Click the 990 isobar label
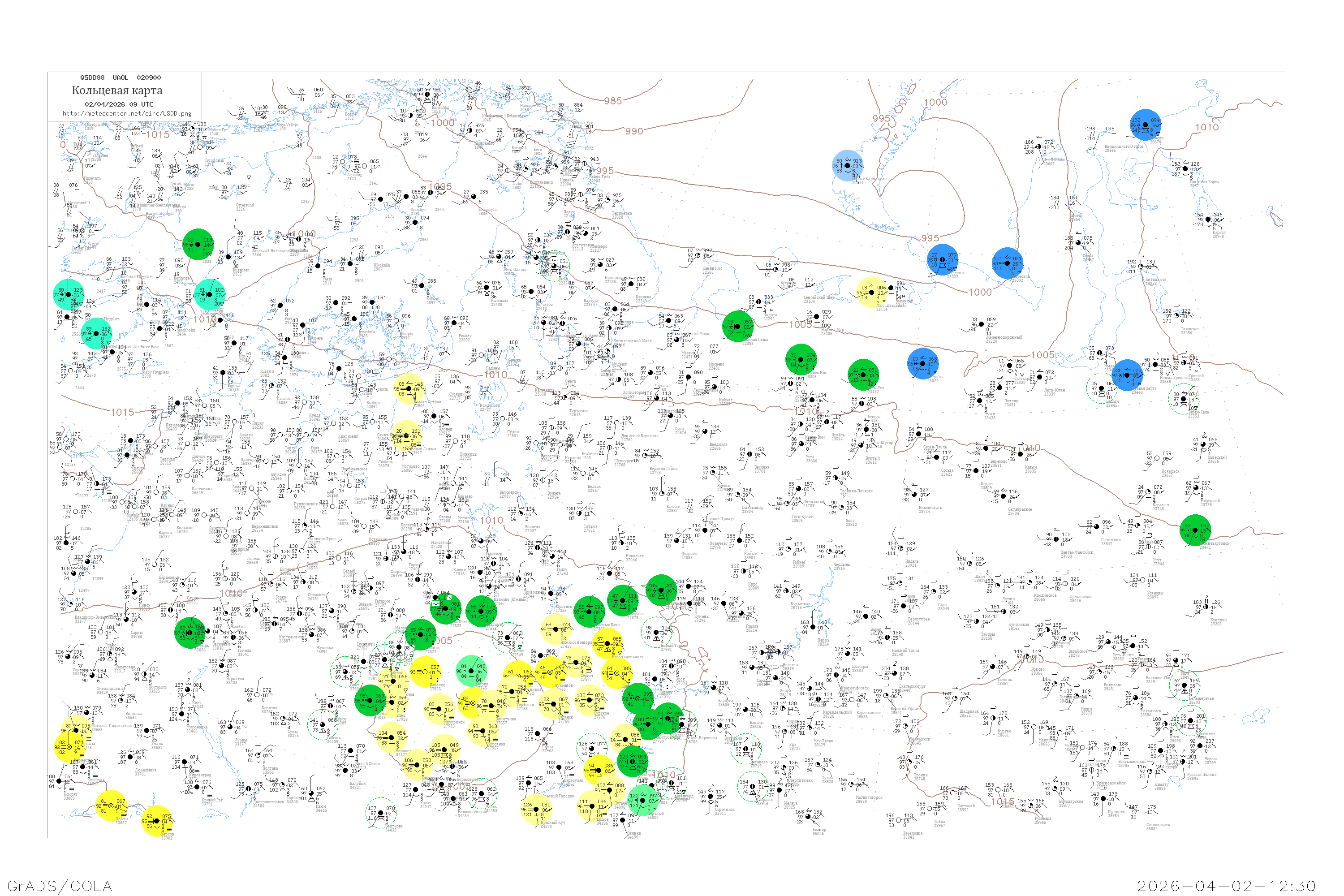 point(634,131)
